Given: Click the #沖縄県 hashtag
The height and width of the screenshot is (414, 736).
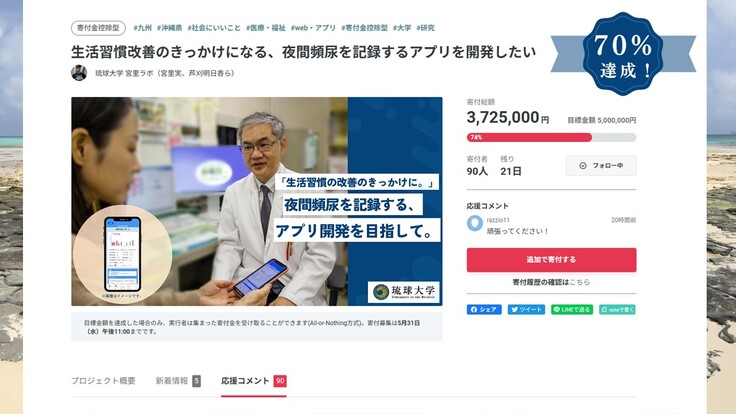Looking at the screenshot, I should click(x=169, y=28).
